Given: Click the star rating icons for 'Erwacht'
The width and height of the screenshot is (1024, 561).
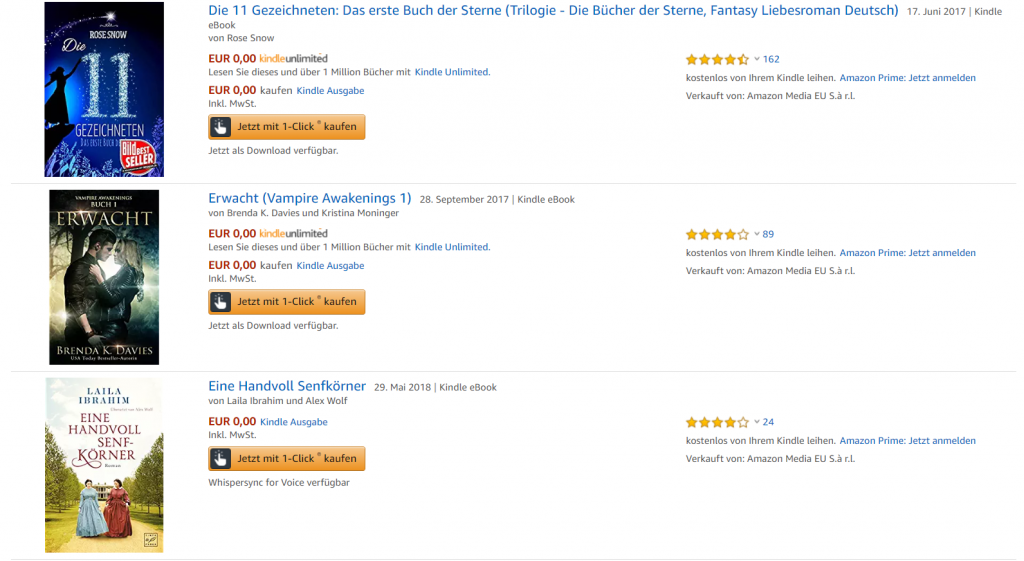Looking at the screenshot, I should point(717,235).
